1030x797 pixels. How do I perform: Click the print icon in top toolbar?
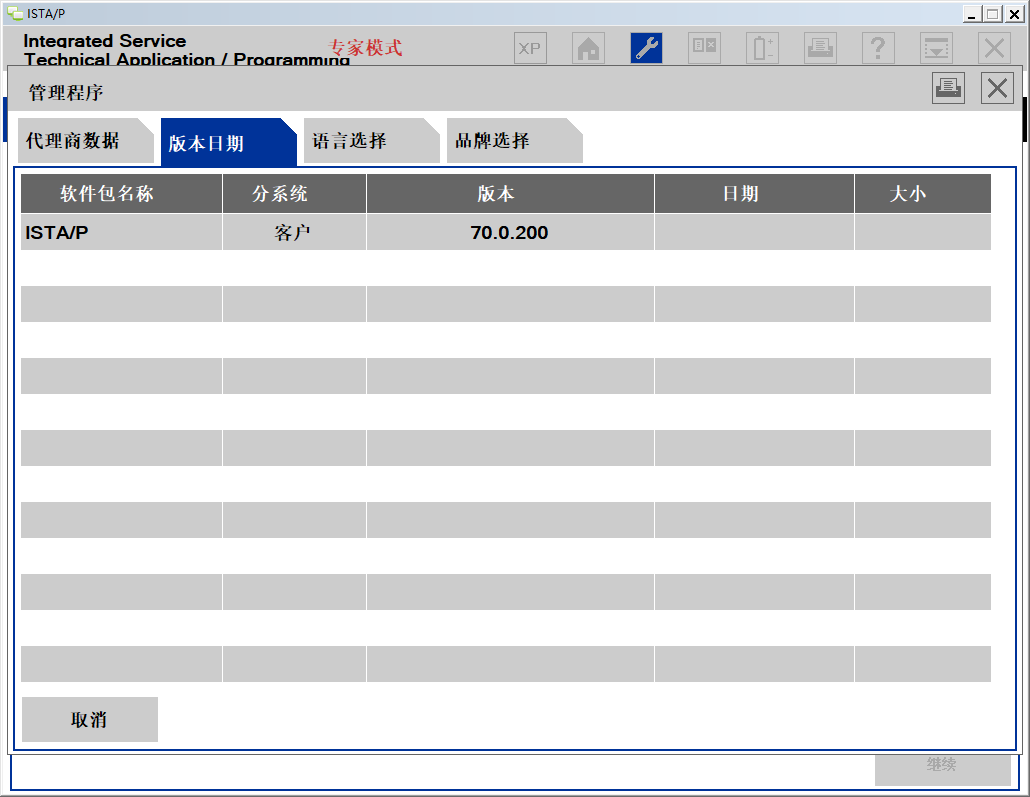tap(820, 48)
